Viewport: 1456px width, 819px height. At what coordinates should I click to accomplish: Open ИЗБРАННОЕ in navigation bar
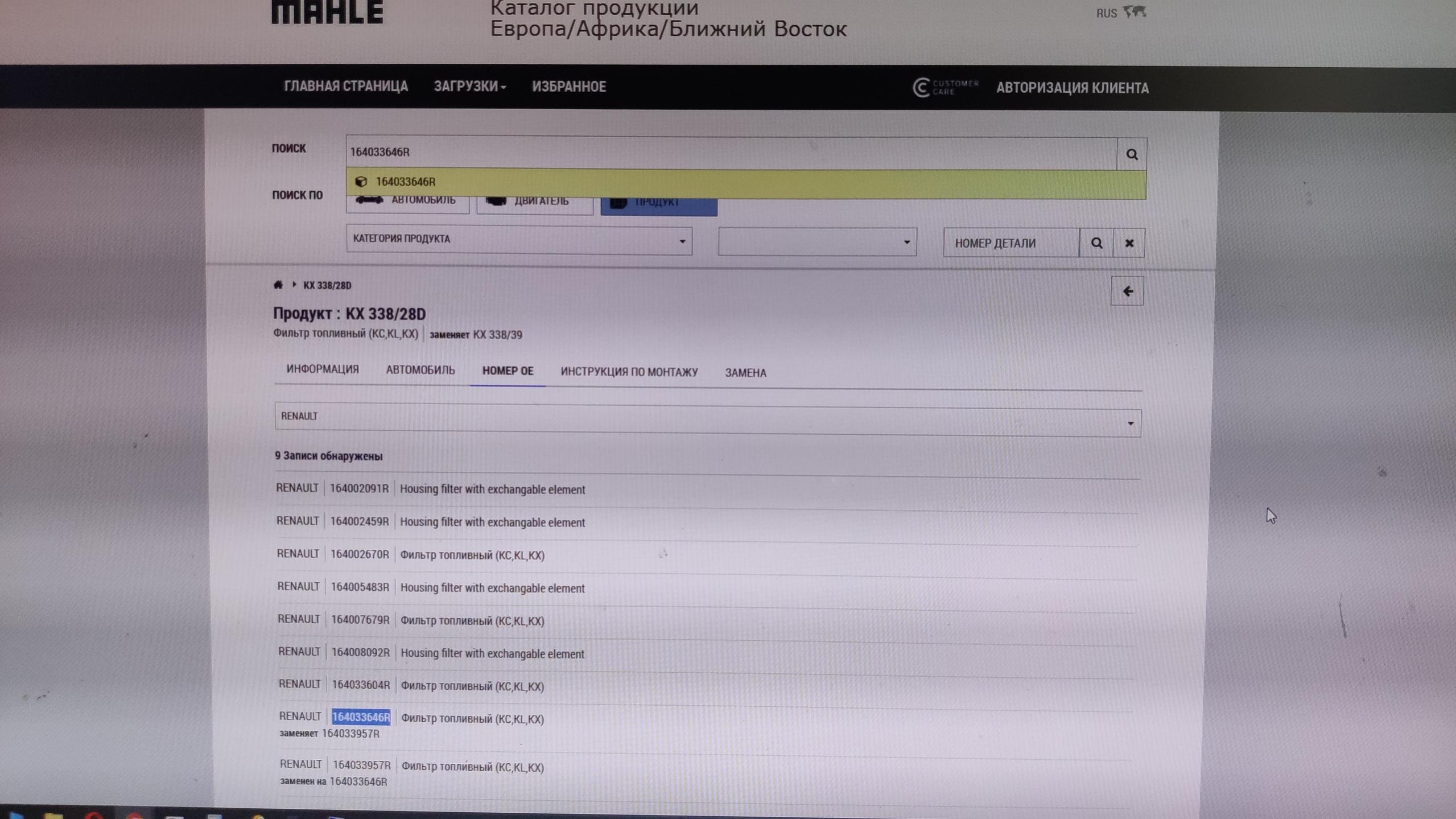569,87
